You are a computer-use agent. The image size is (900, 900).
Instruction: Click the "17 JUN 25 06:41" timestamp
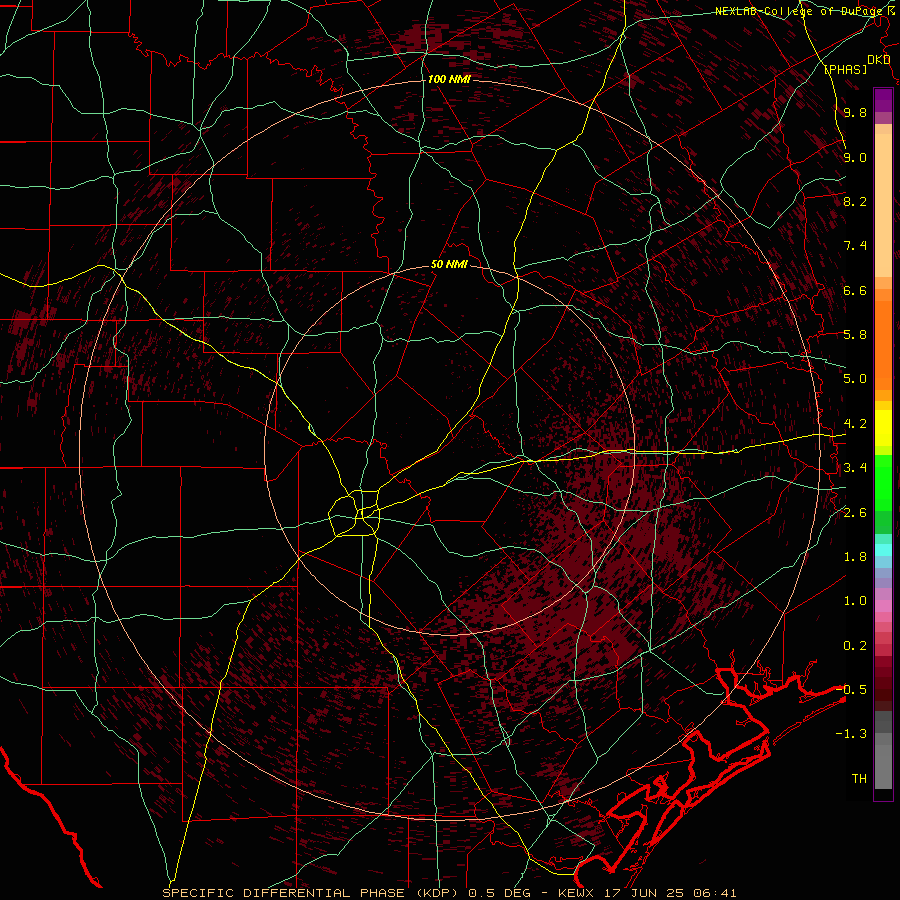[x=671, y=893]
